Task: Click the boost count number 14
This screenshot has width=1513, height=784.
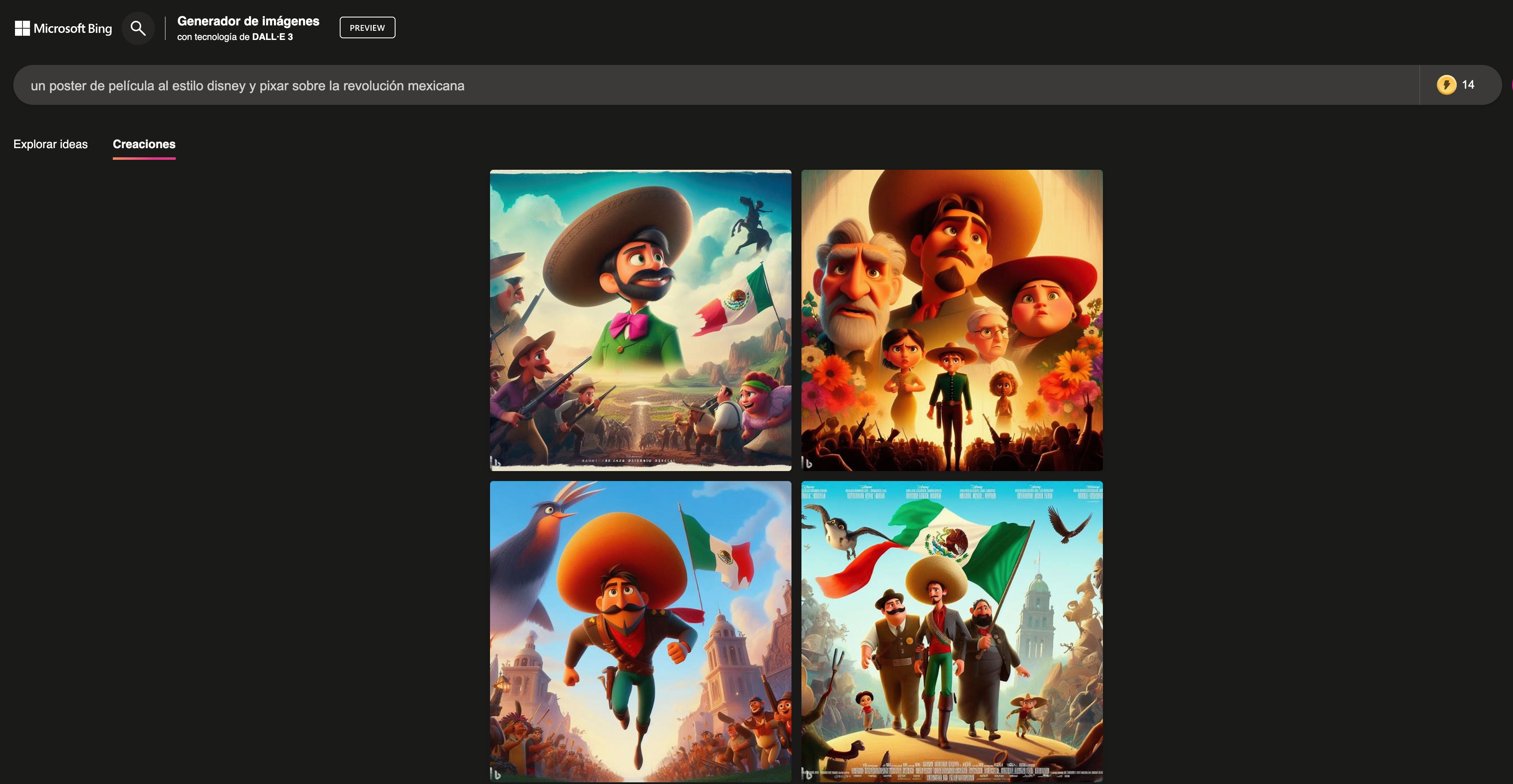Action: click(x=1468, y=84)
